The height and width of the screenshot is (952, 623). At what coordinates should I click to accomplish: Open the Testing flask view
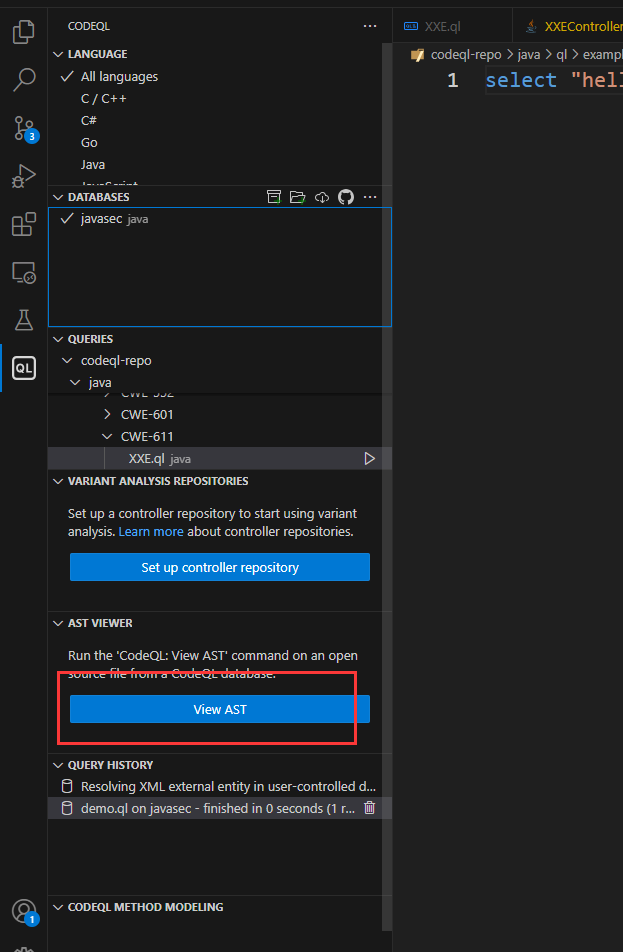click(x=24, y=320)
